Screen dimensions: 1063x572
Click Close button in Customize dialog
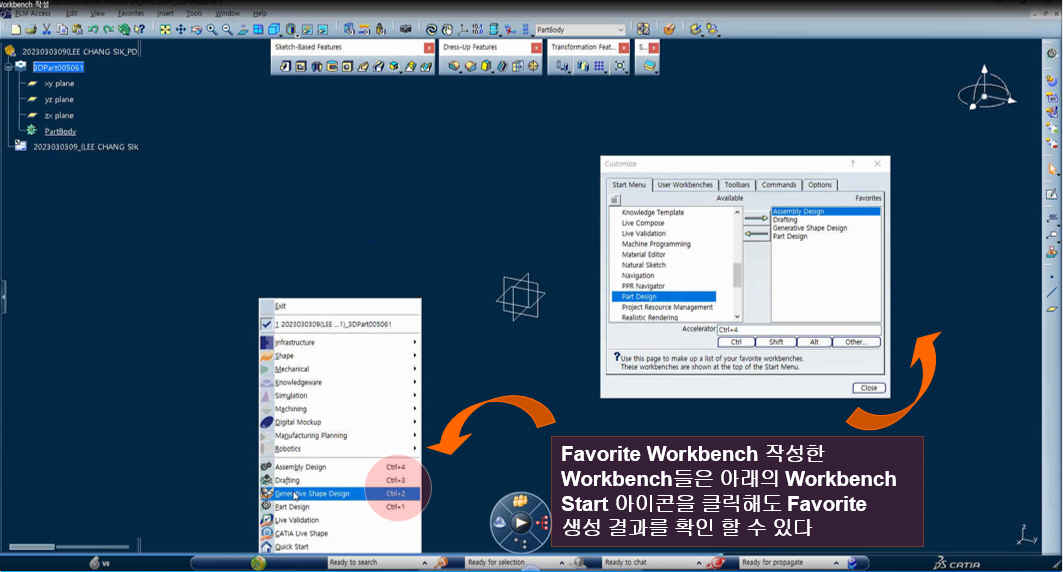click(x=869, y=388)
